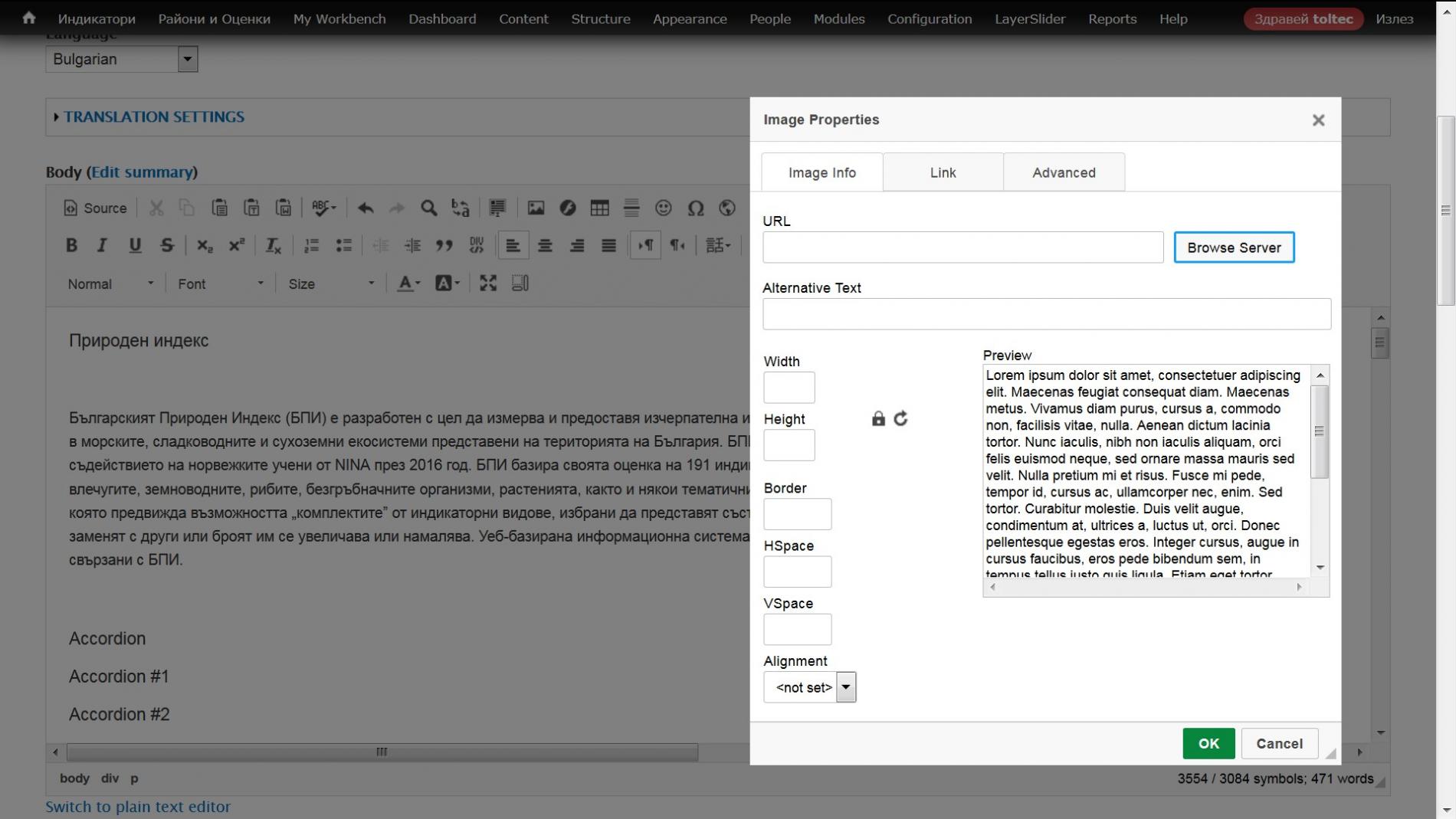The image size is (1456, 819).
Task: Expand the Translation Settings section
Action: [153, 116]
